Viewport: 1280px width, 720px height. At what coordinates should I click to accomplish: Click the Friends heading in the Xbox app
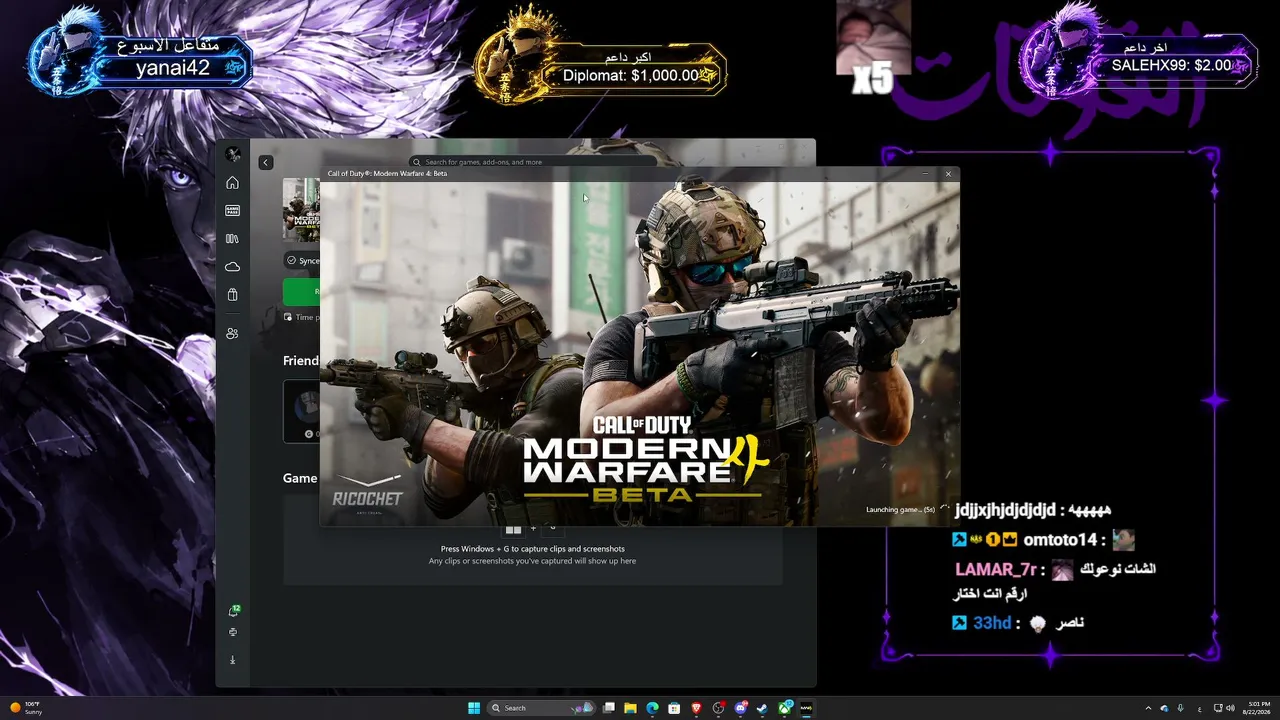[x=301, y=361]
